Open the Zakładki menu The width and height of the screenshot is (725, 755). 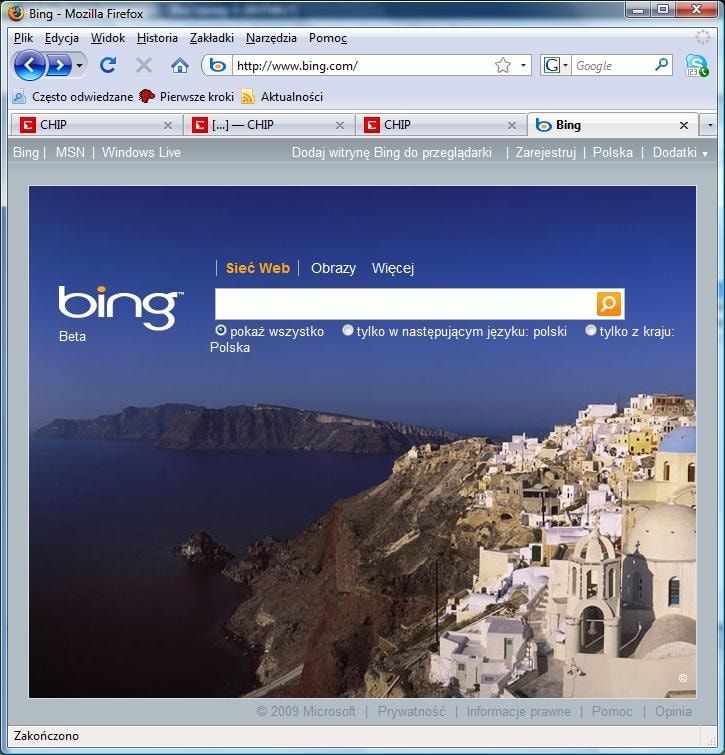click(x=211, y=38)
